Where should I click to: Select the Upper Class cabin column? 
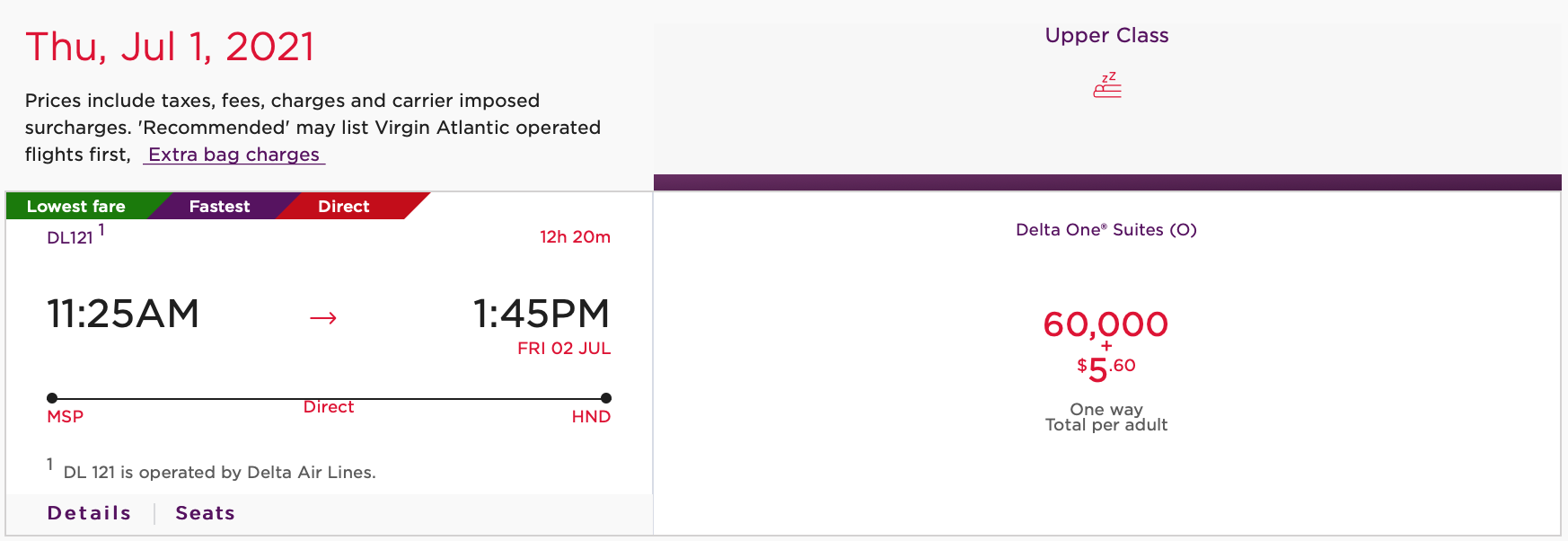(1106, 35)
